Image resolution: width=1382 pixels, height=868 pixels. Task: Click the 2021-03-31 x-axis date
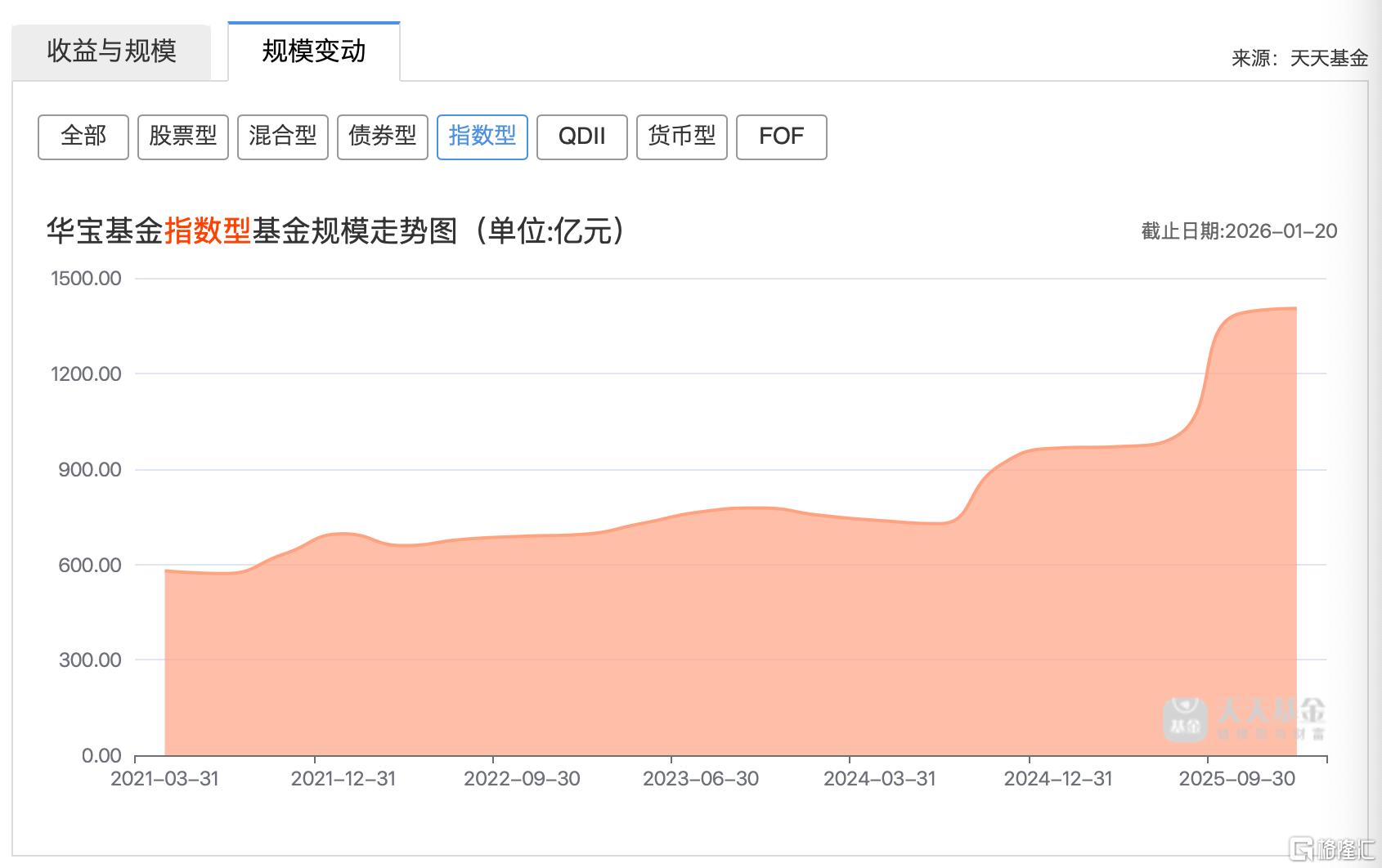pos(165,779)
